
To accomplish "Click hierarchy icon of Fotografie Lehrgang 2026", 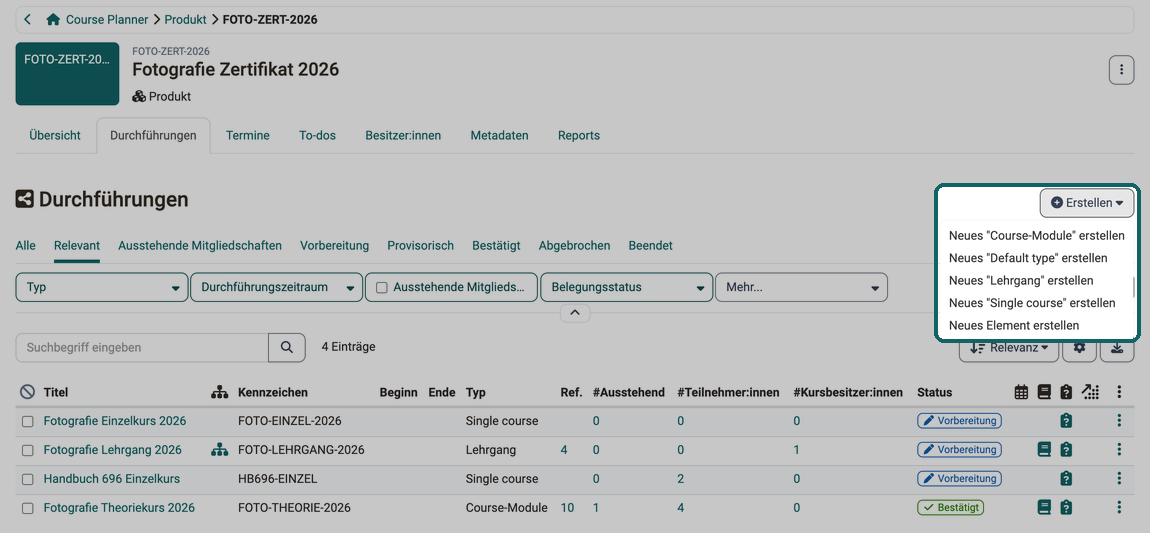I will click(219, 449).
